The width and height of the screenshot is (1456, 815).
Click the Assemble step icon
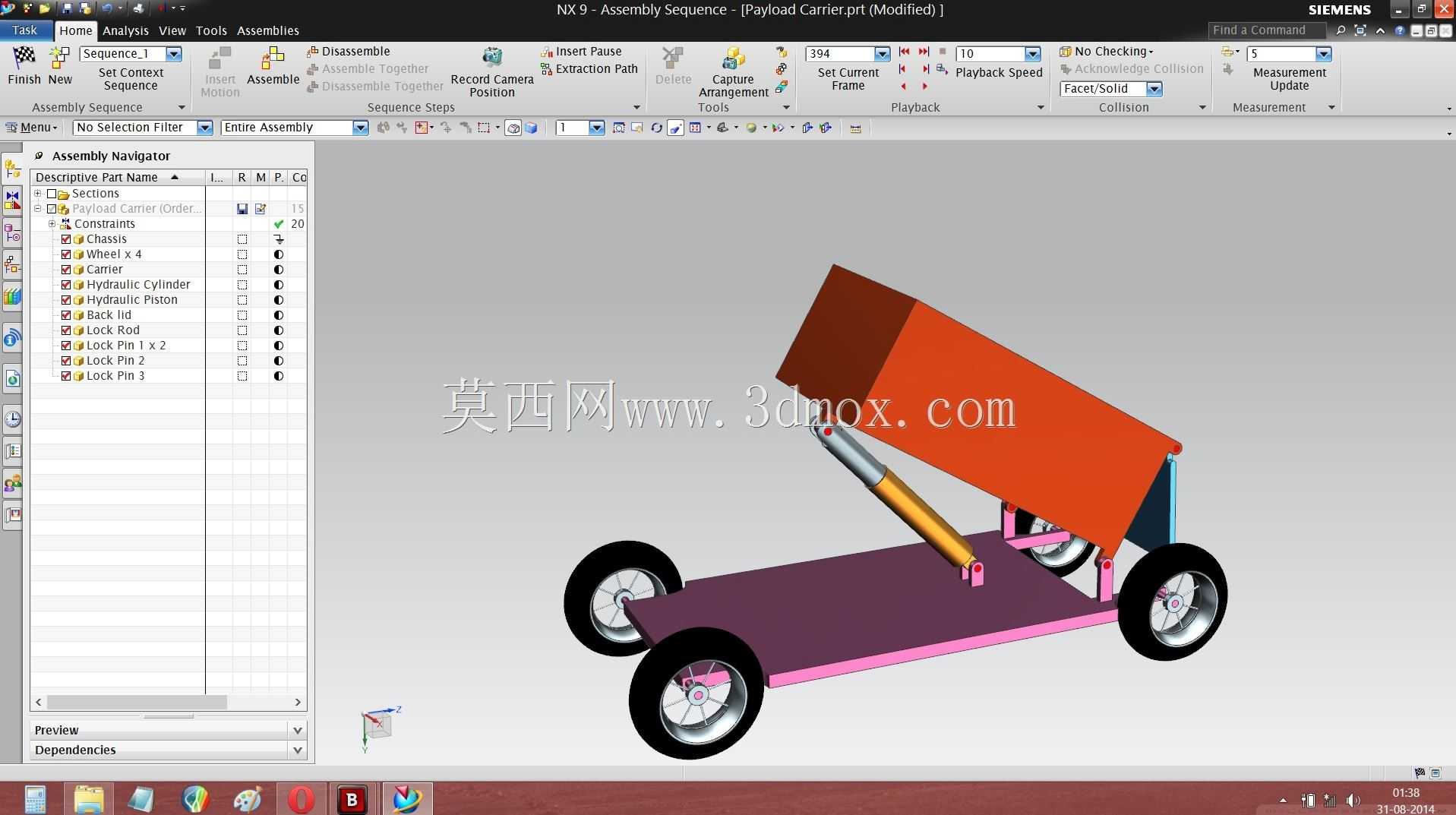[x=273, y=58]
